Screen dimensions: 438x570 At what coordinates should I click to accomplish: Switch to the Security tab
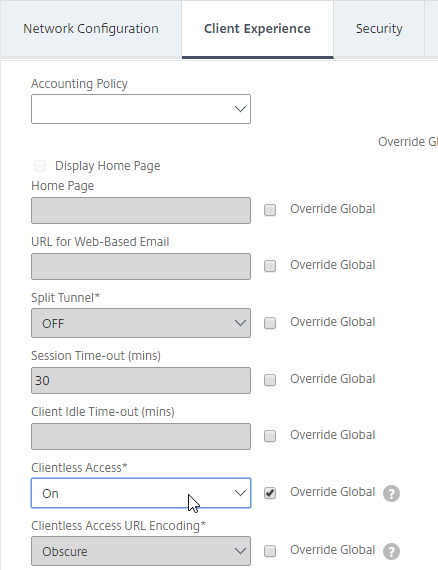click(x=379, y=29)
